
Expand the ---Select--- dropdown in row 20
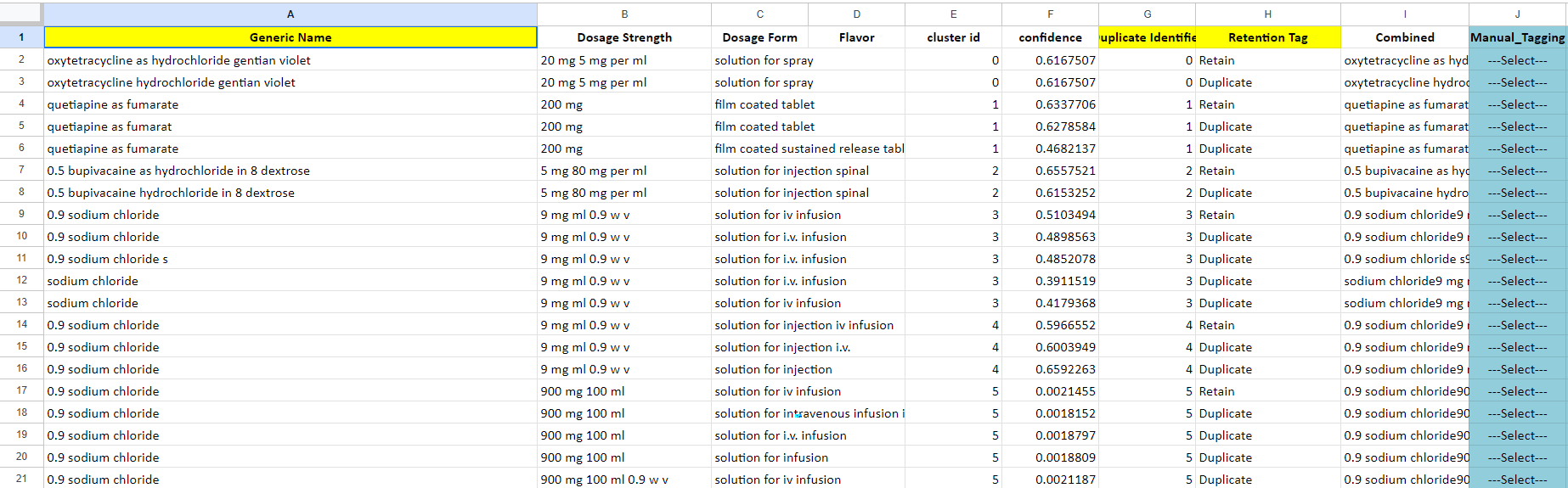(x=1517, y=457)
